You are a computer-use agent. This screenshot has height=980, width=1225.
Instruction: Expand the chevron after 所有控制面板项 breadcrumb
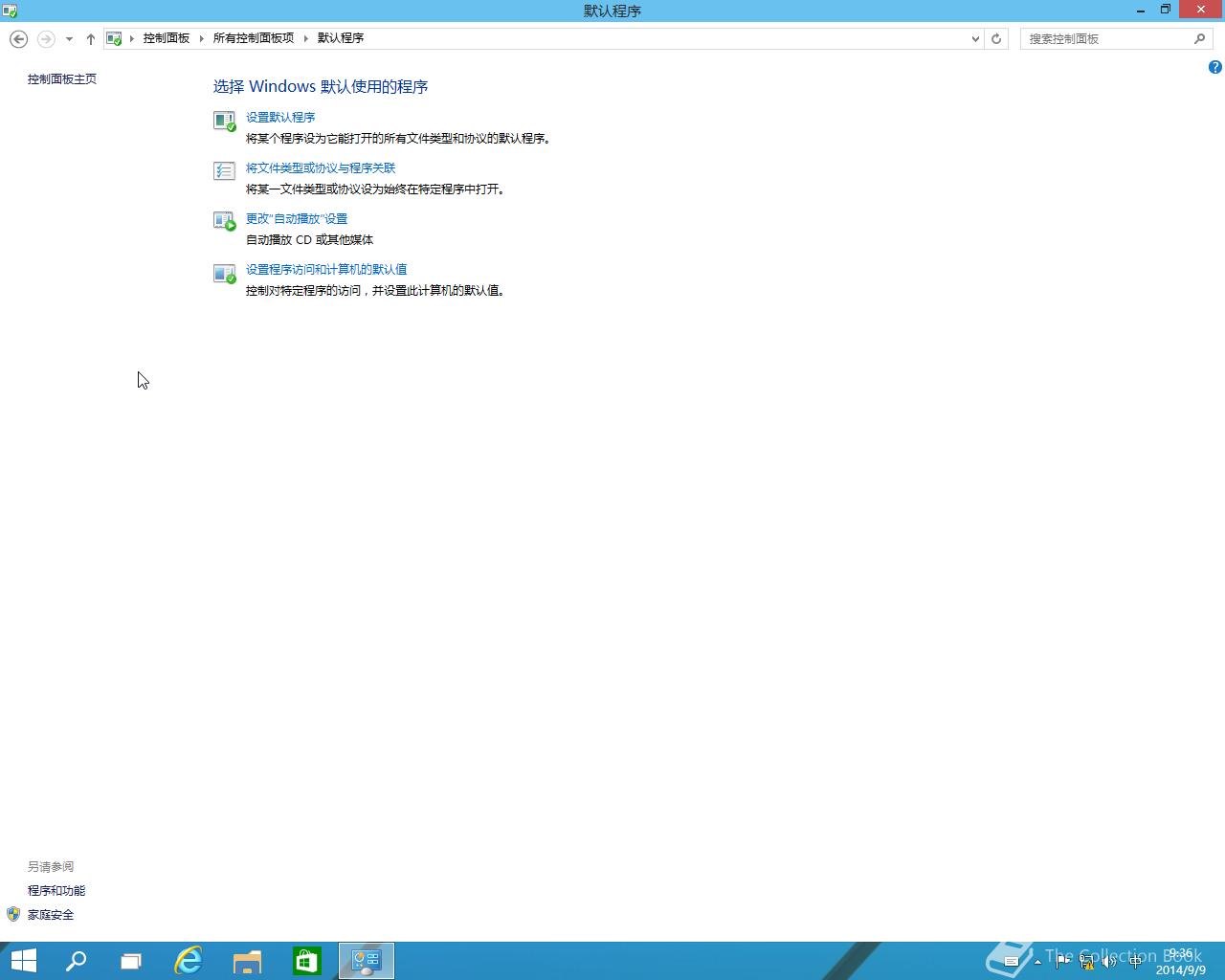pos(306,38)
